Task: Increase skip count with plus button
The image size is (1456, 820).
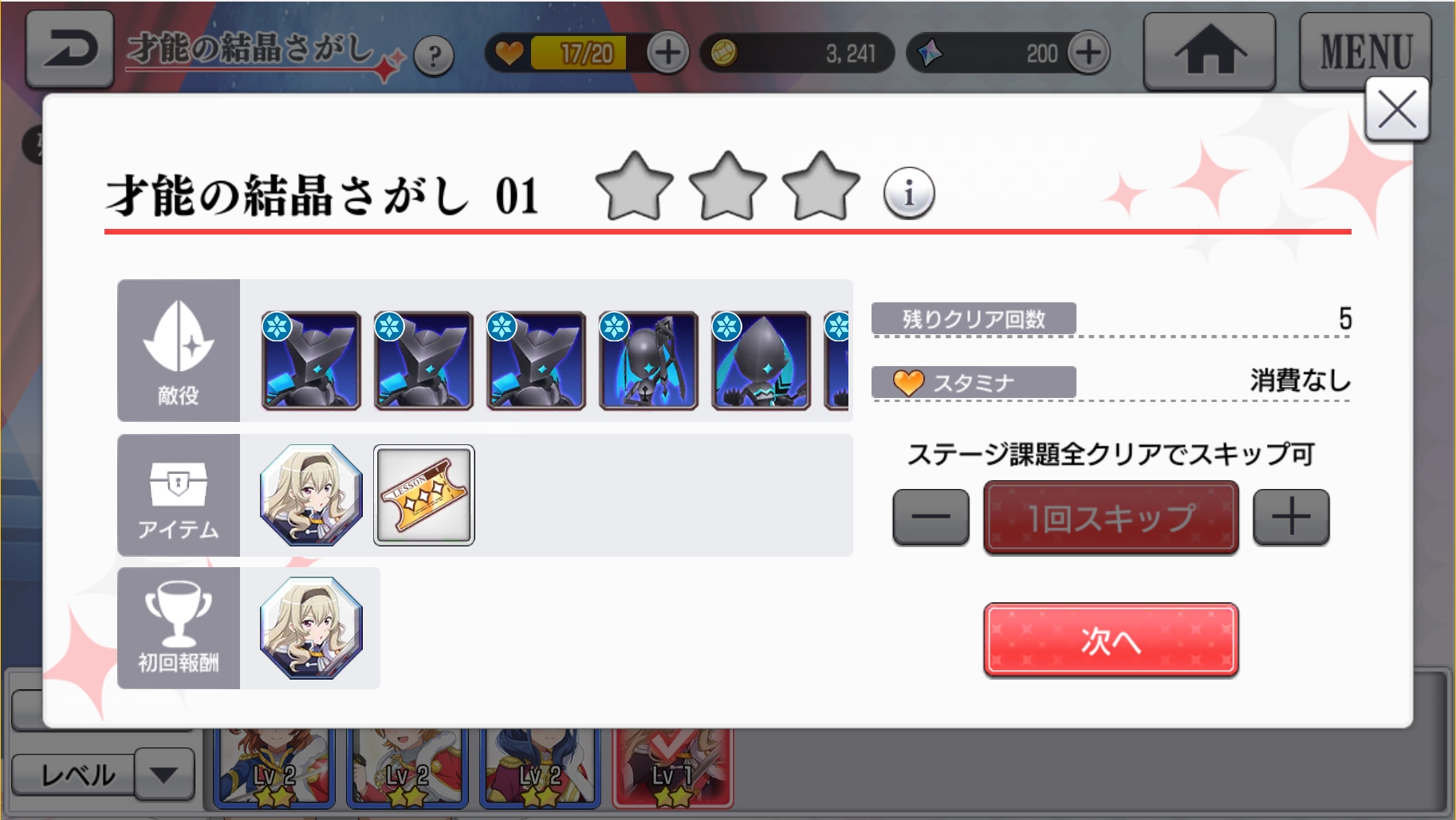Action: [1291, 517]
